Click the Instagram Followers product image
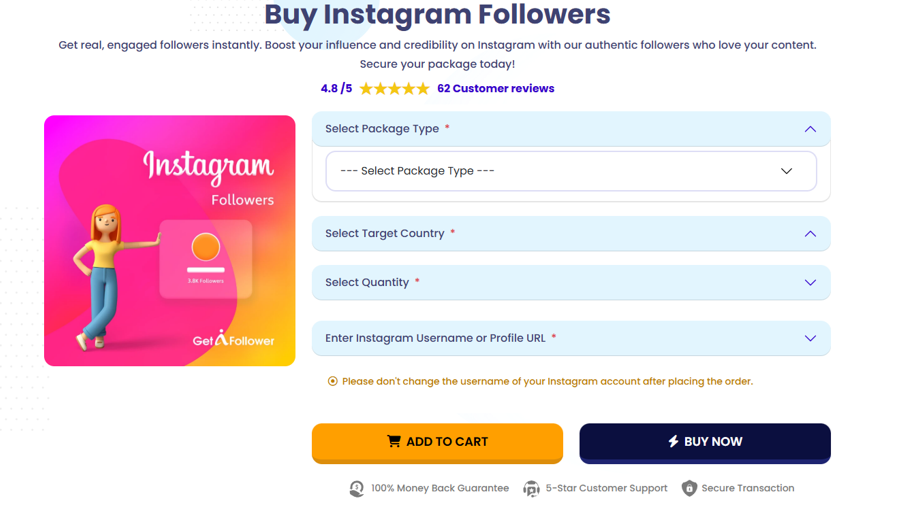The image size is (897, 514). pos(170,240)
